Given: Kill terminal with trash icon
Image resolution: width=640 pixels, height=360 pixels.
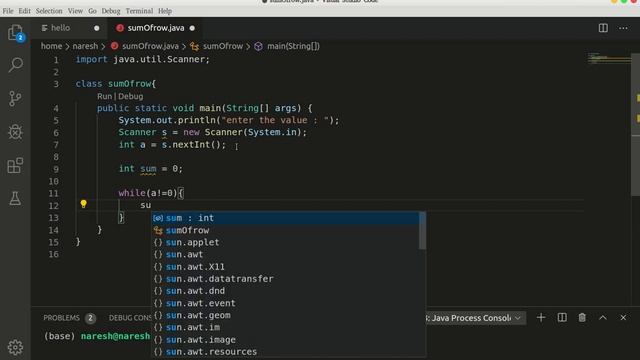Looking at the screenshot, I should 582,318.
